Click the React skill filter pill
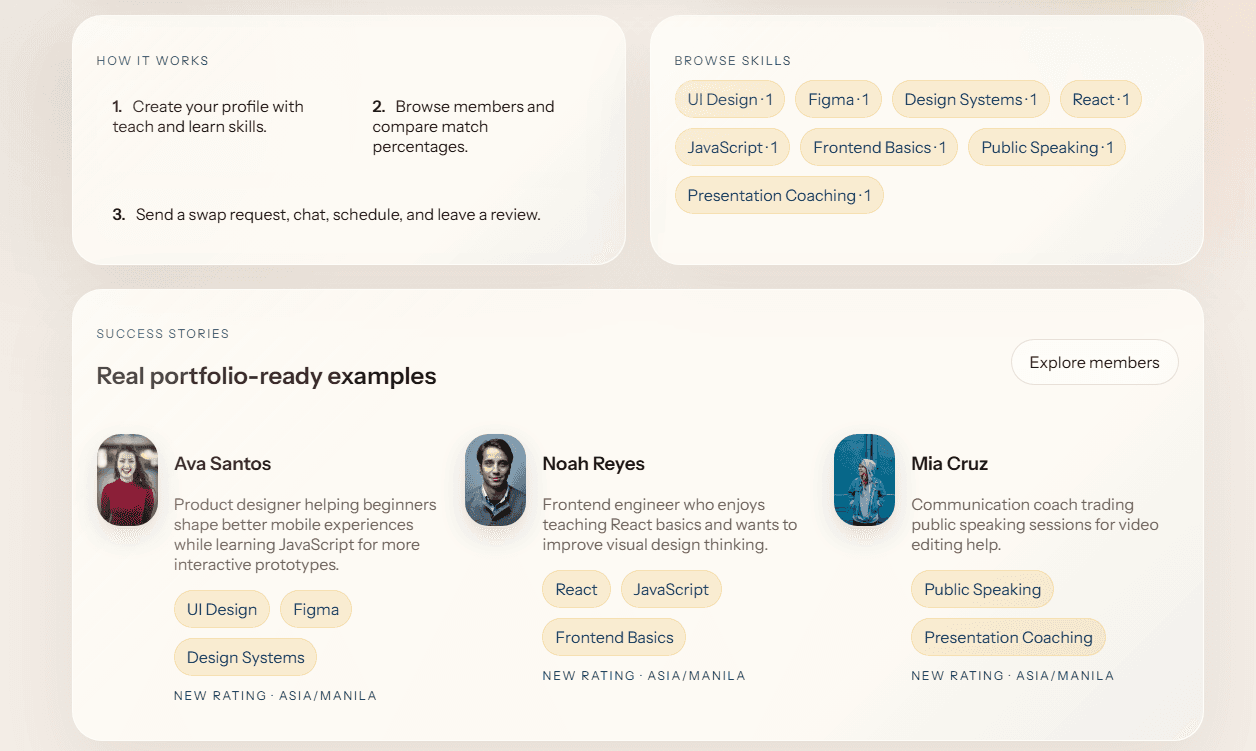Image resolution: width=1256 pixels, height=751 pixels. click(1100, 99)
